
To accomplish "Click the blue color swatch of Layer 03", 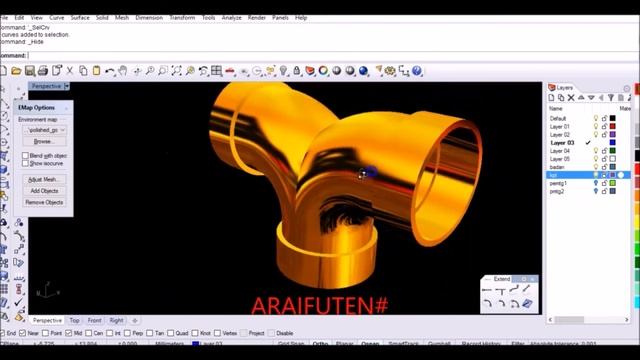I will click(613, 143).
